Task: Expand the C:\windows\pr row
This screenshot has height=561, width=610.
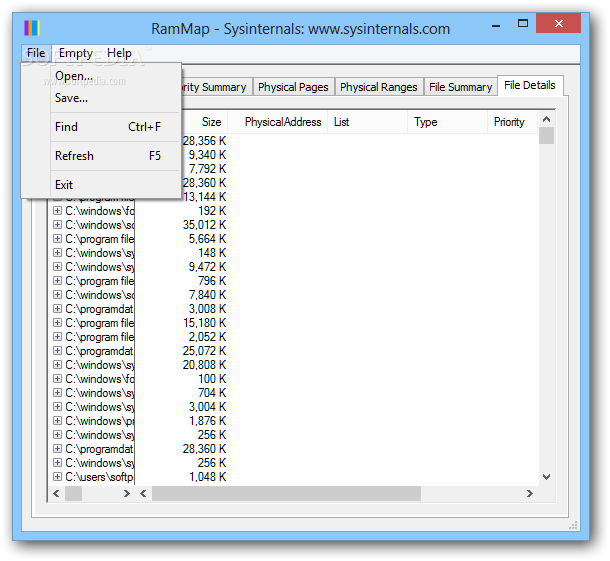Action: [57, 421]
